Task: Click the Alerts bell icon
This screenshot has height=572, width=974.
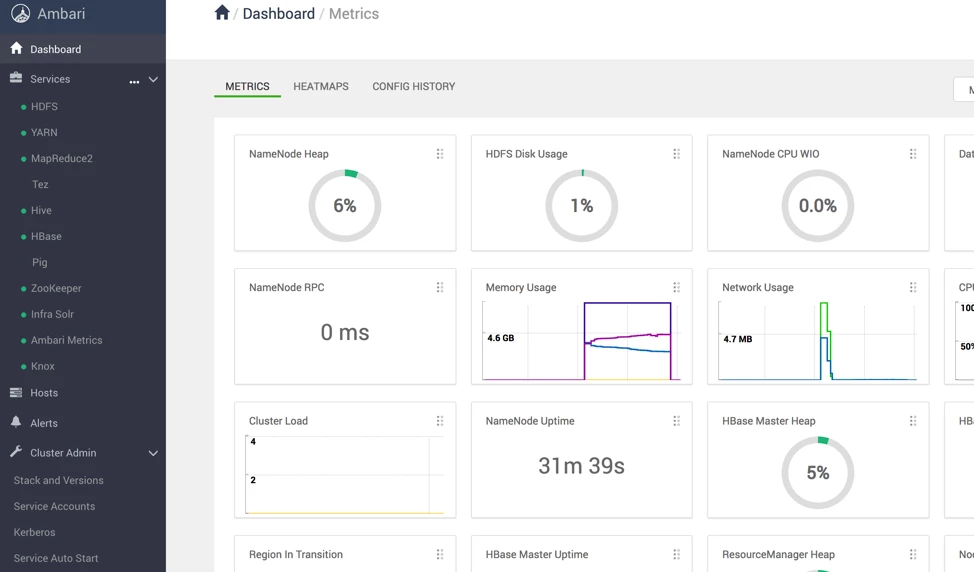Action: click(16, 422)
